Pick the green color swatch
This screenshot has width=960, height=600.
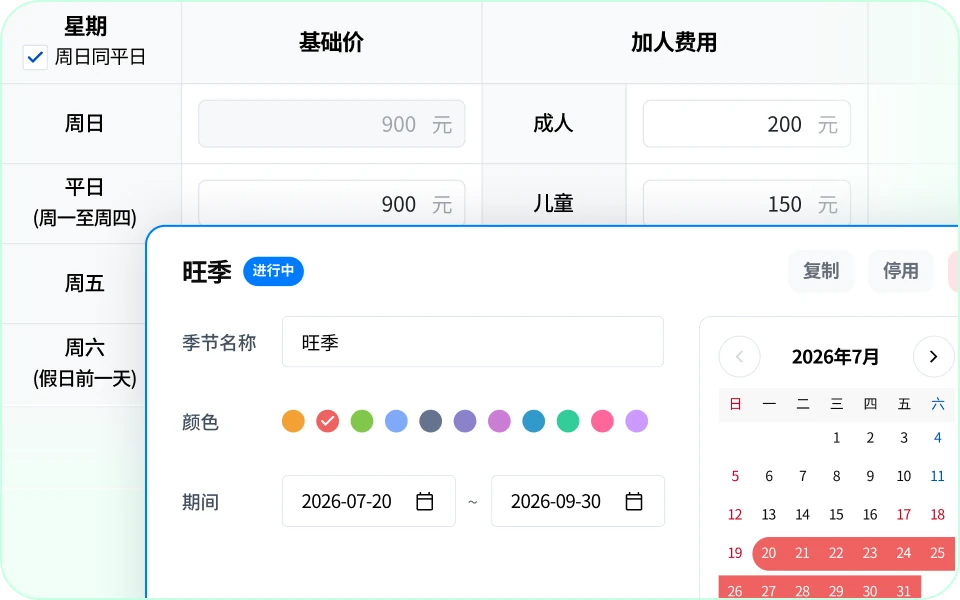pos(362,421)
